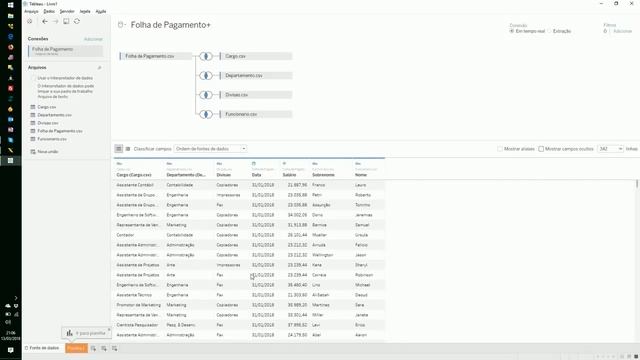Open the Classificar campos sort order dropdown

pyautogui.click(x=210, y=149)
